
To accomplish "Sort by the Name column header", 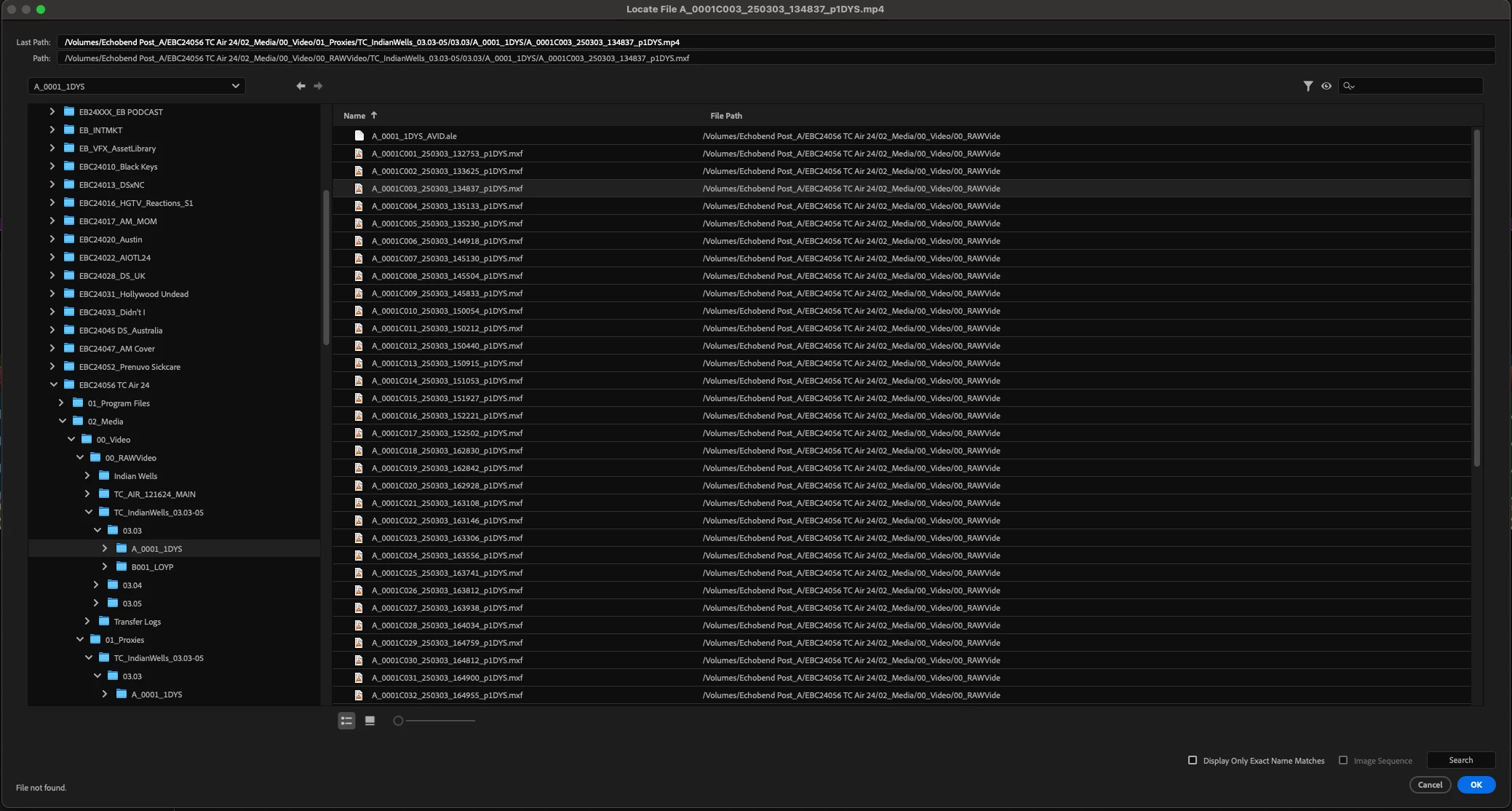I will [x=354, y=116].
